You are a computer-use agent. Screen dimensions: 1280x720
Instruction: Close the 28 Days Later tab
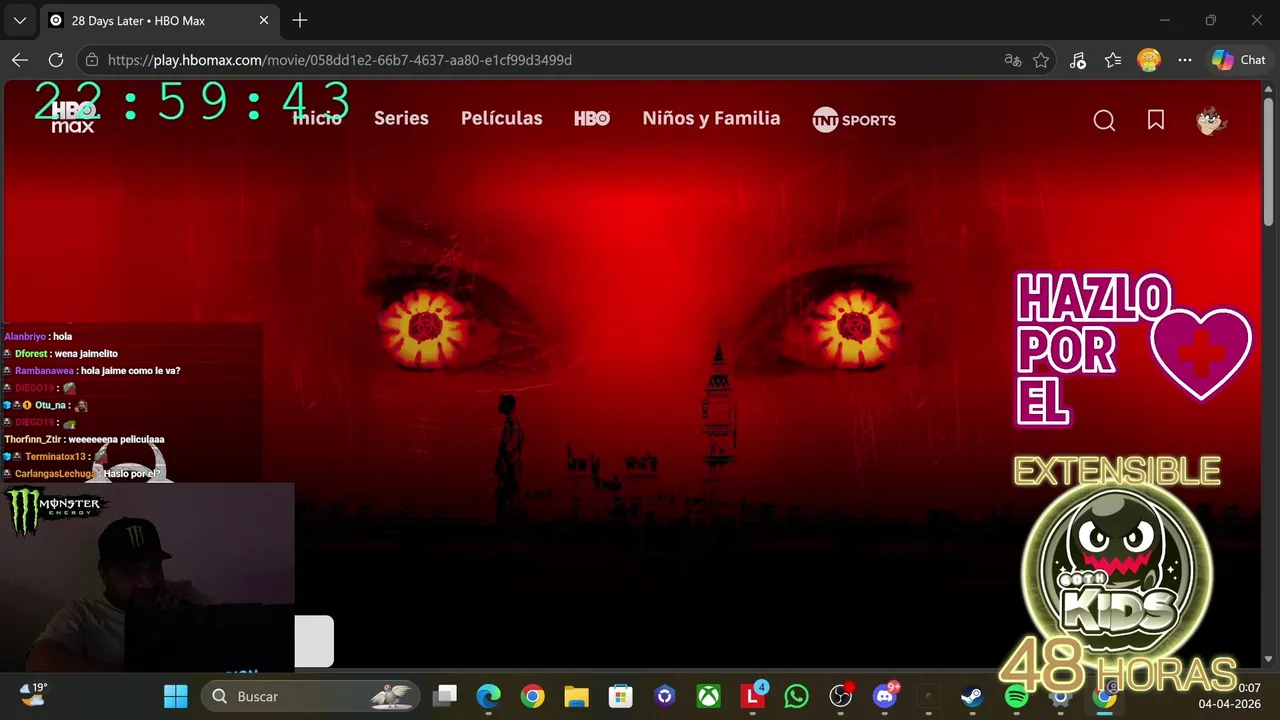pos(264,20)
